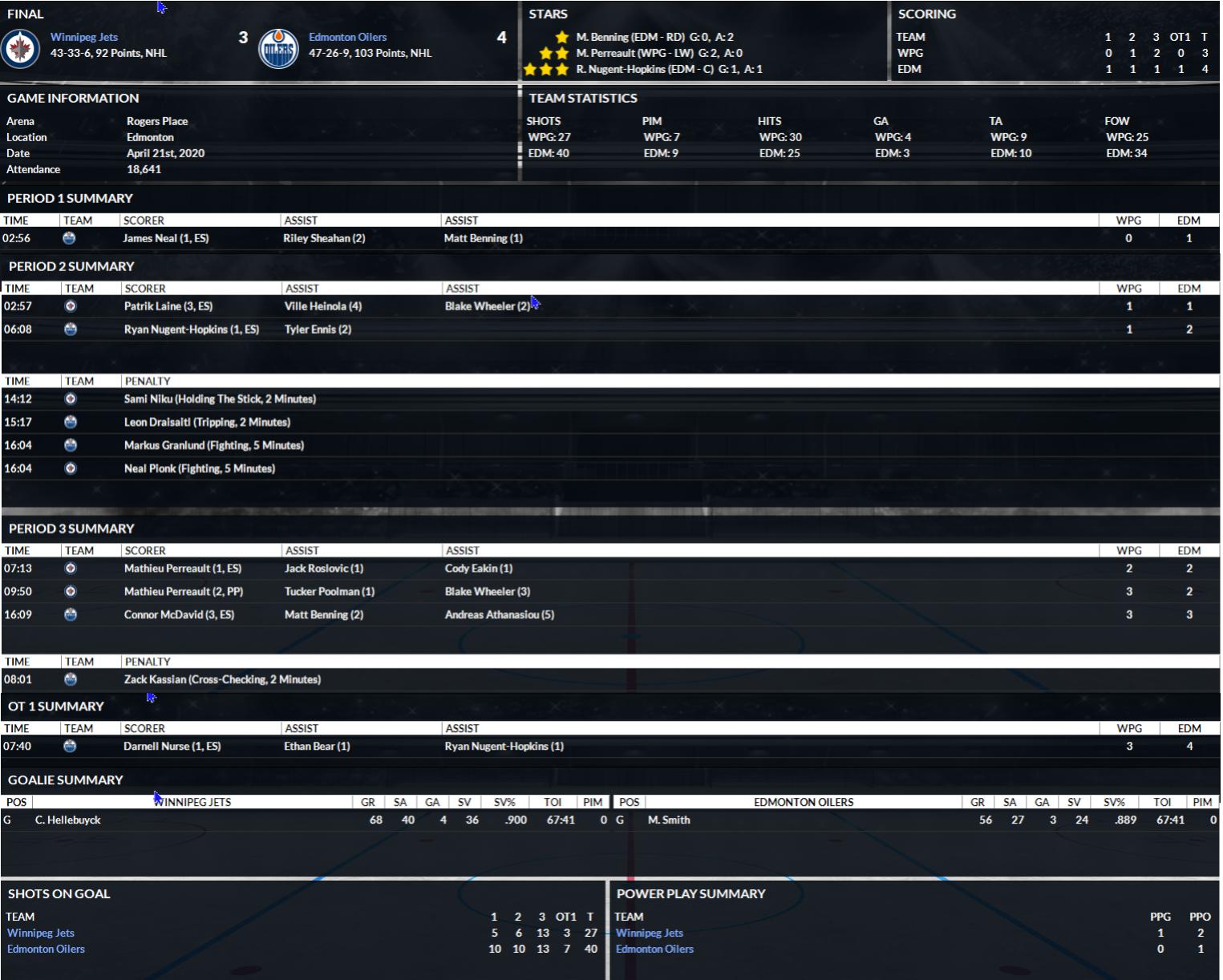Screen dimensions: 1223x980
Task: Select assist Tucker Poolman (1)
Action: pos(330,592)
